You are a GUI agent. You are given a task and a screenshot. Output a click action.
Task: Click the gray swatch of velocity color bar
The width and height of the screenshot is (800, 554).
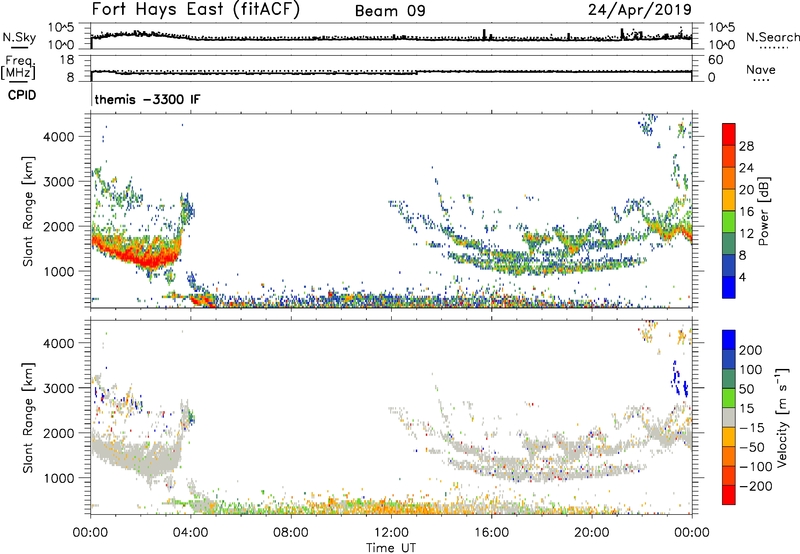[729, 418]
